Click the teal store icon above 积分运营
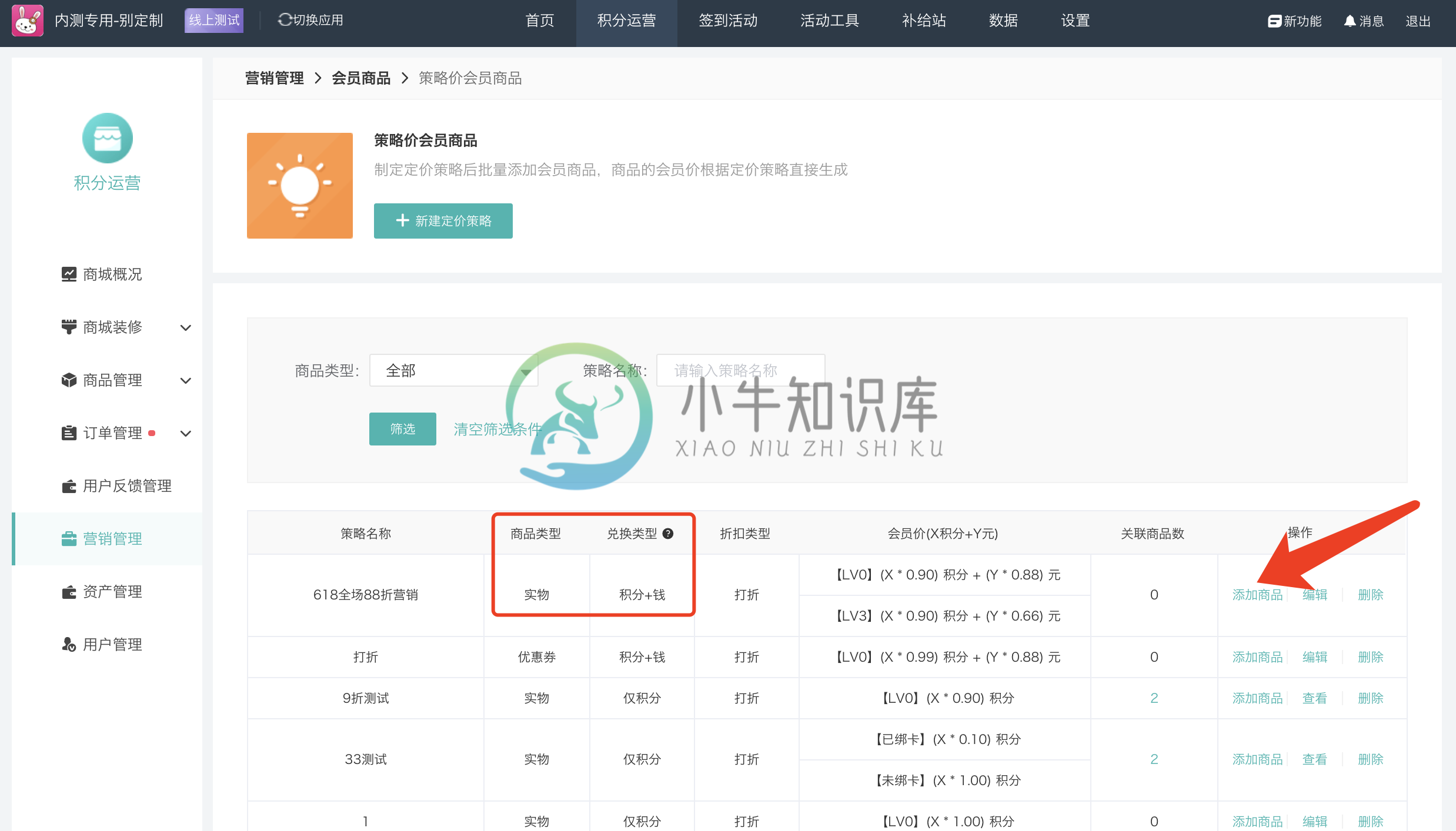Image resolution: width=1456 pixels, height=831 pixels. coord(108,138)
